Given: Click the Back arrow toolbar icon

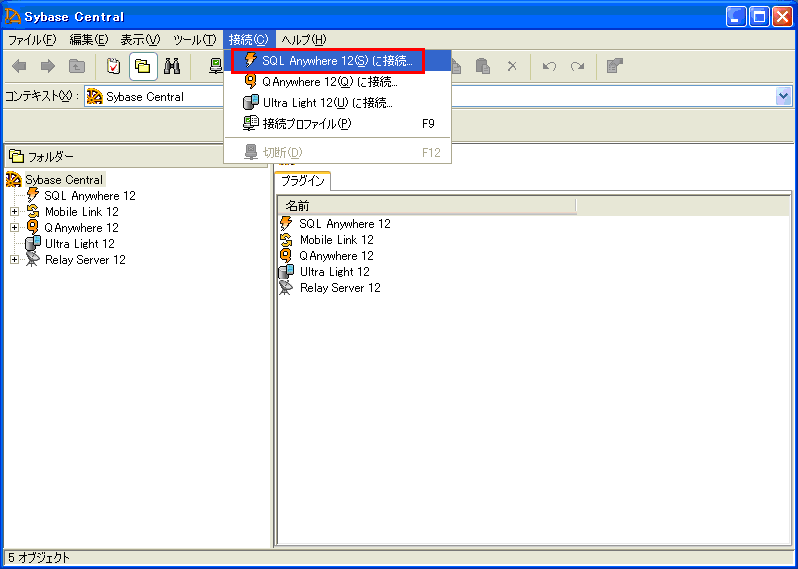Looking at the screenshot, I should tap(19, 66).
